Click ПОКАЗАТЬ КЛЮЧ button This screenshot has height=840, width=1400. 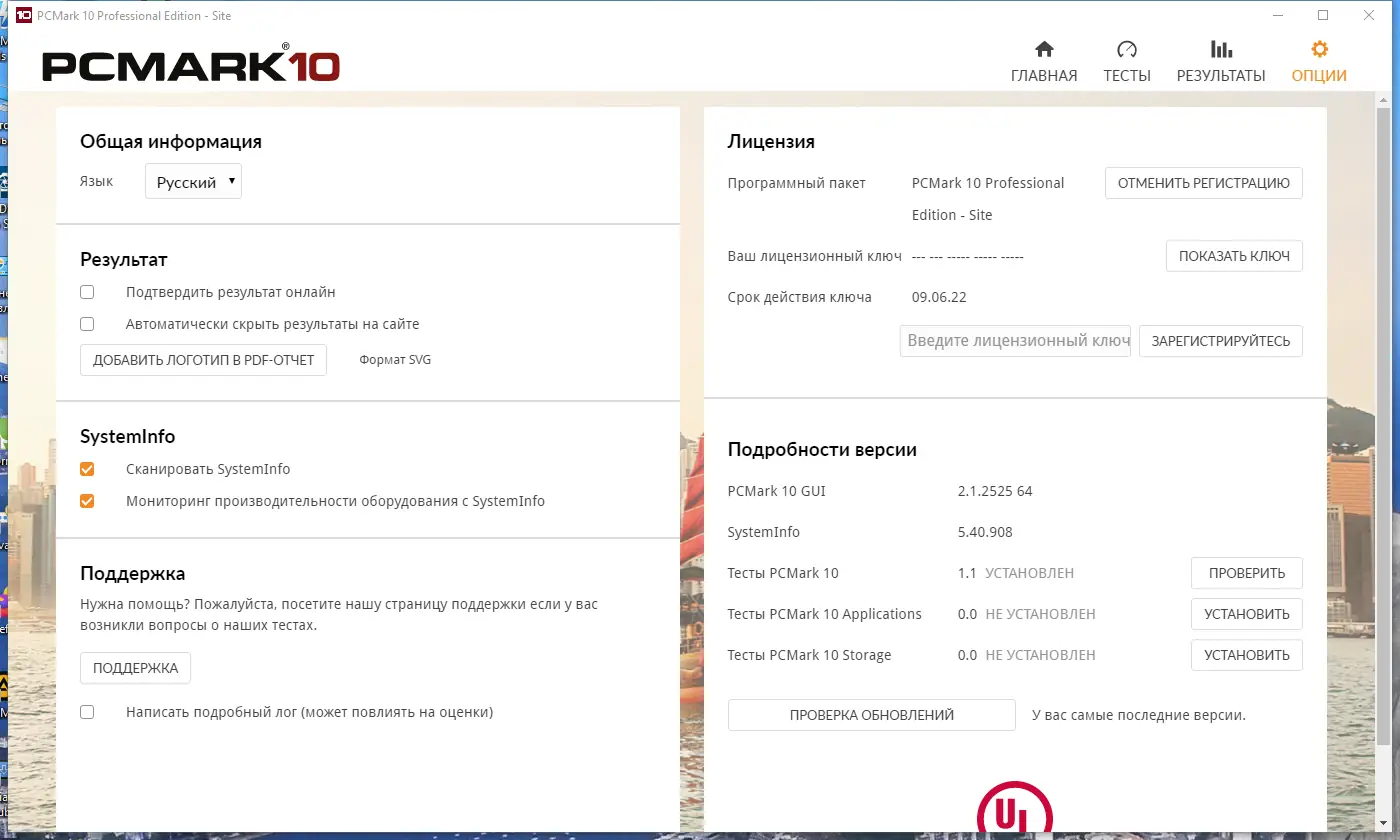[x=1234, y=256]
